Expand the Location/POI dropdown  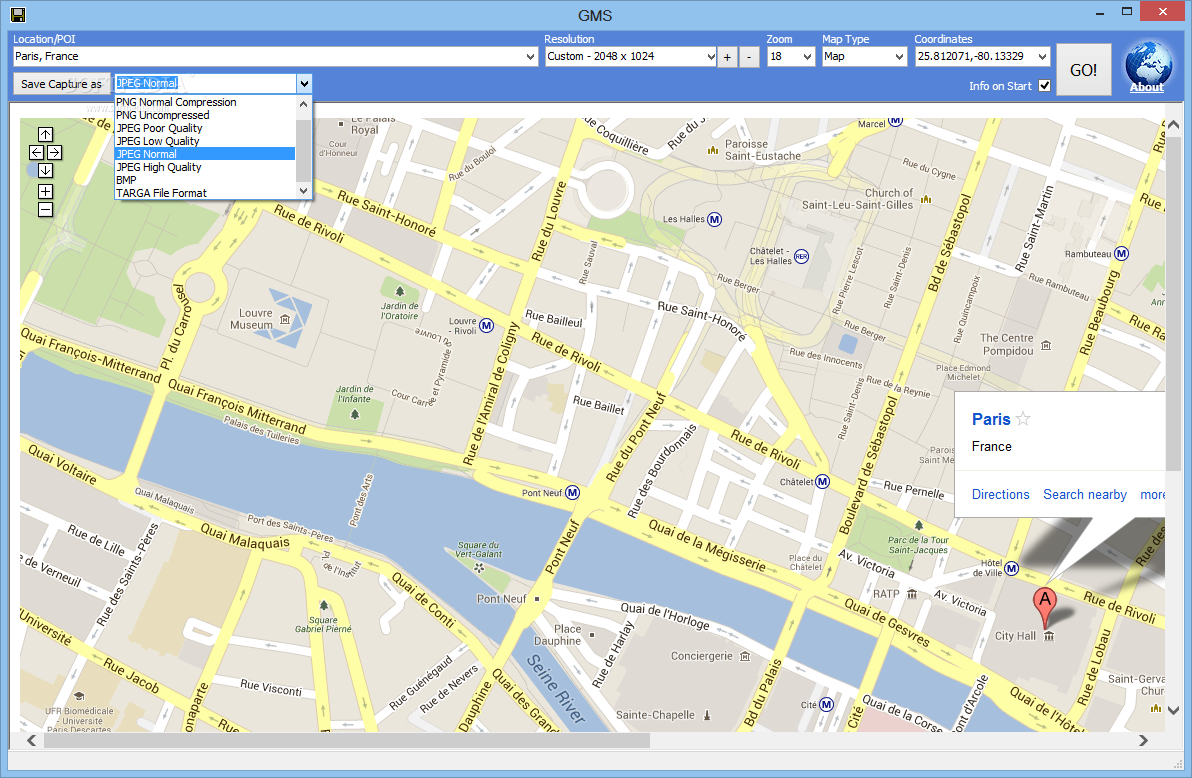pos(530,57)
